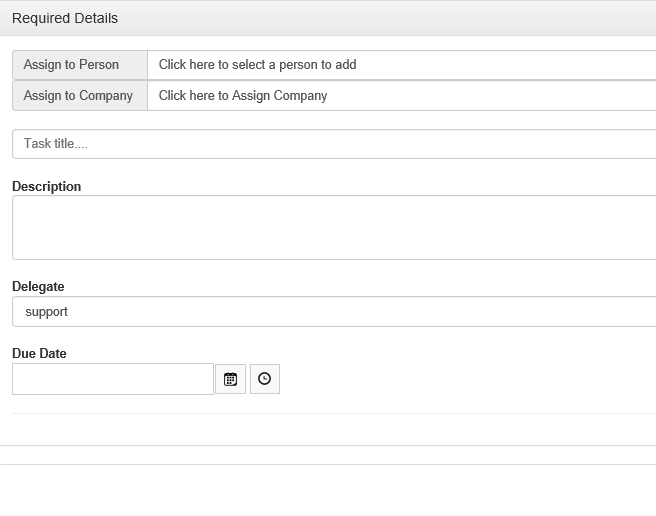Select the "support" value in Delegate
The height and width of the screenshot is (516, 656).
pyautogui.click(x=47, y=312)
